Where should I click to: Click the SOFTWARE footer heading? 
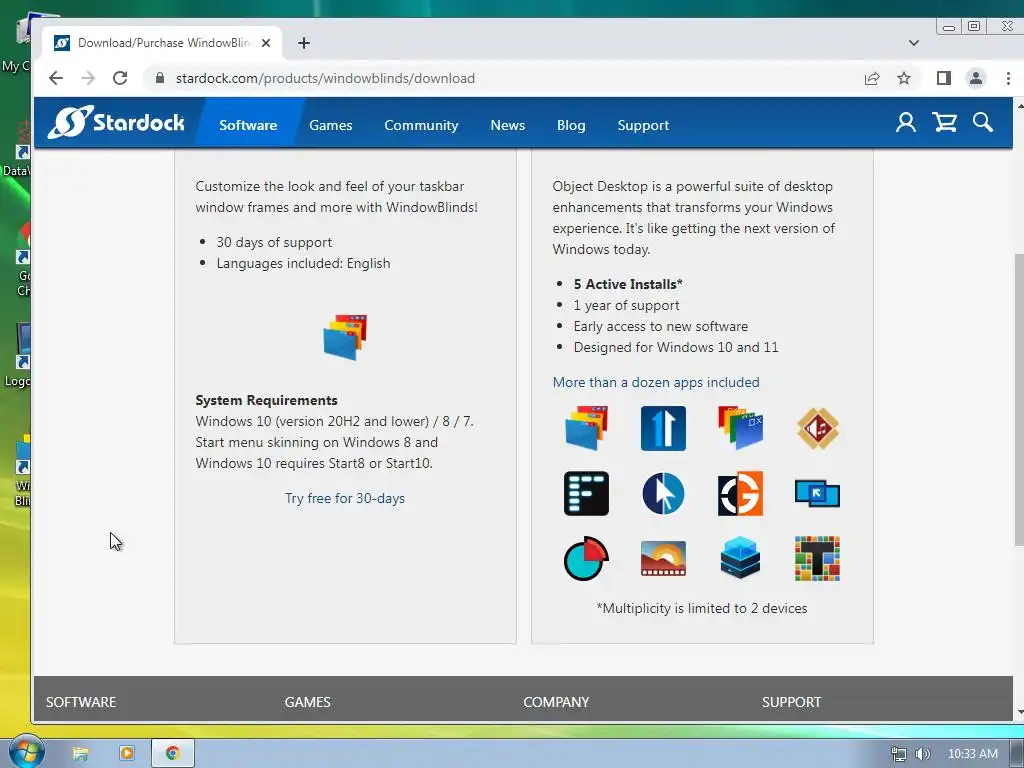tap(81, 702)
